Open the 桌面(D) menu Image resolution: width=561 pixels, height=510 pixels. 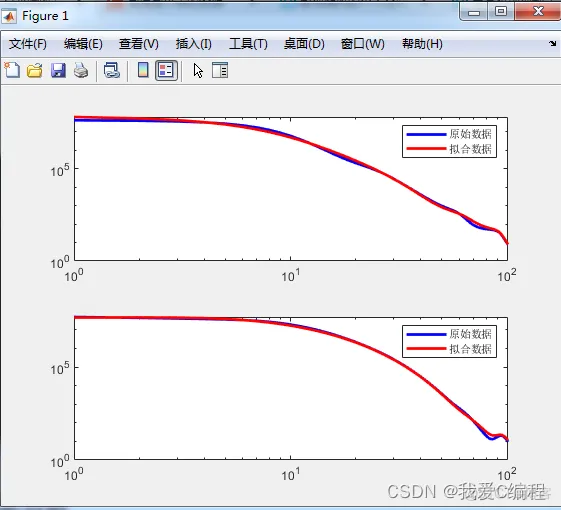coord(304,44)
